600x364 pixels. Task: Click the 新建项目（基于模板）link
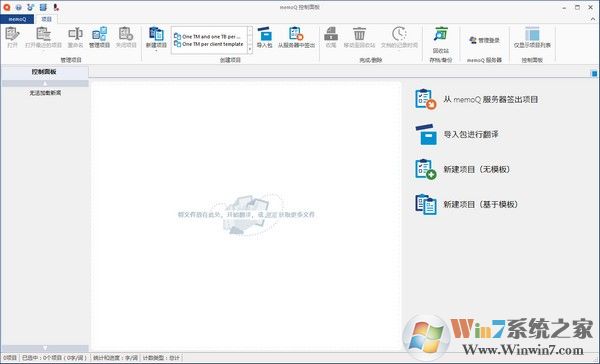tap(481, 204)
